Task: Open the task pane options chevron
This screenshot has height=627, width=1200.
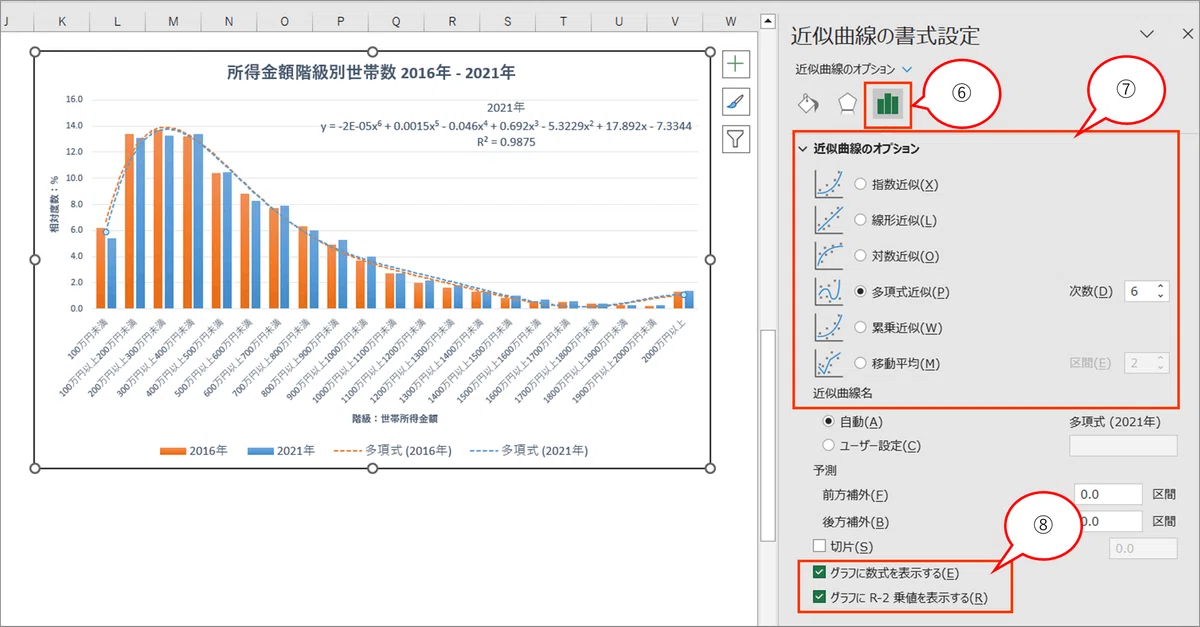Action: click(x=1146, y=34)
